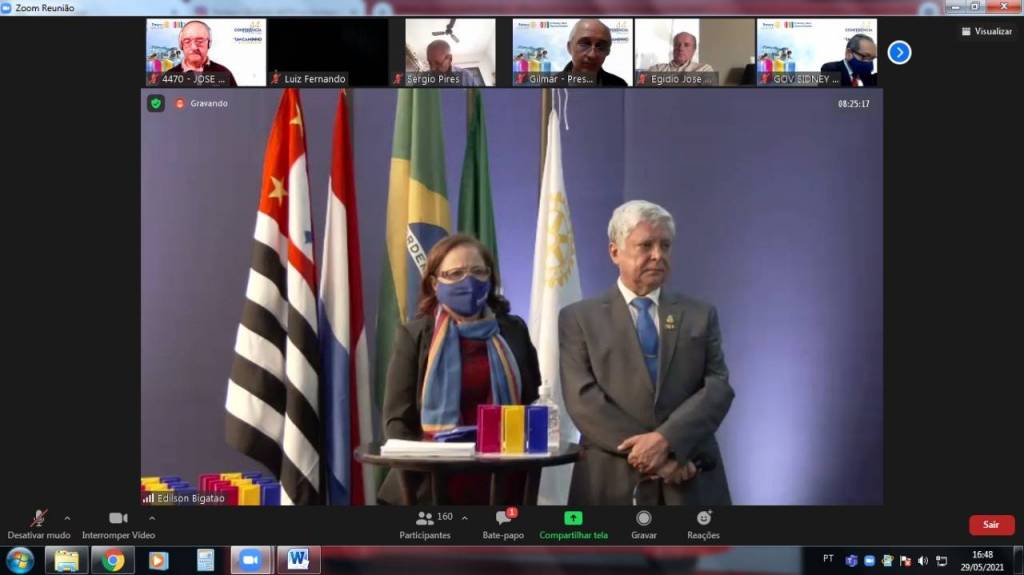Click the green encryption shield icon

pyautogui.click(x=156, y=103)
